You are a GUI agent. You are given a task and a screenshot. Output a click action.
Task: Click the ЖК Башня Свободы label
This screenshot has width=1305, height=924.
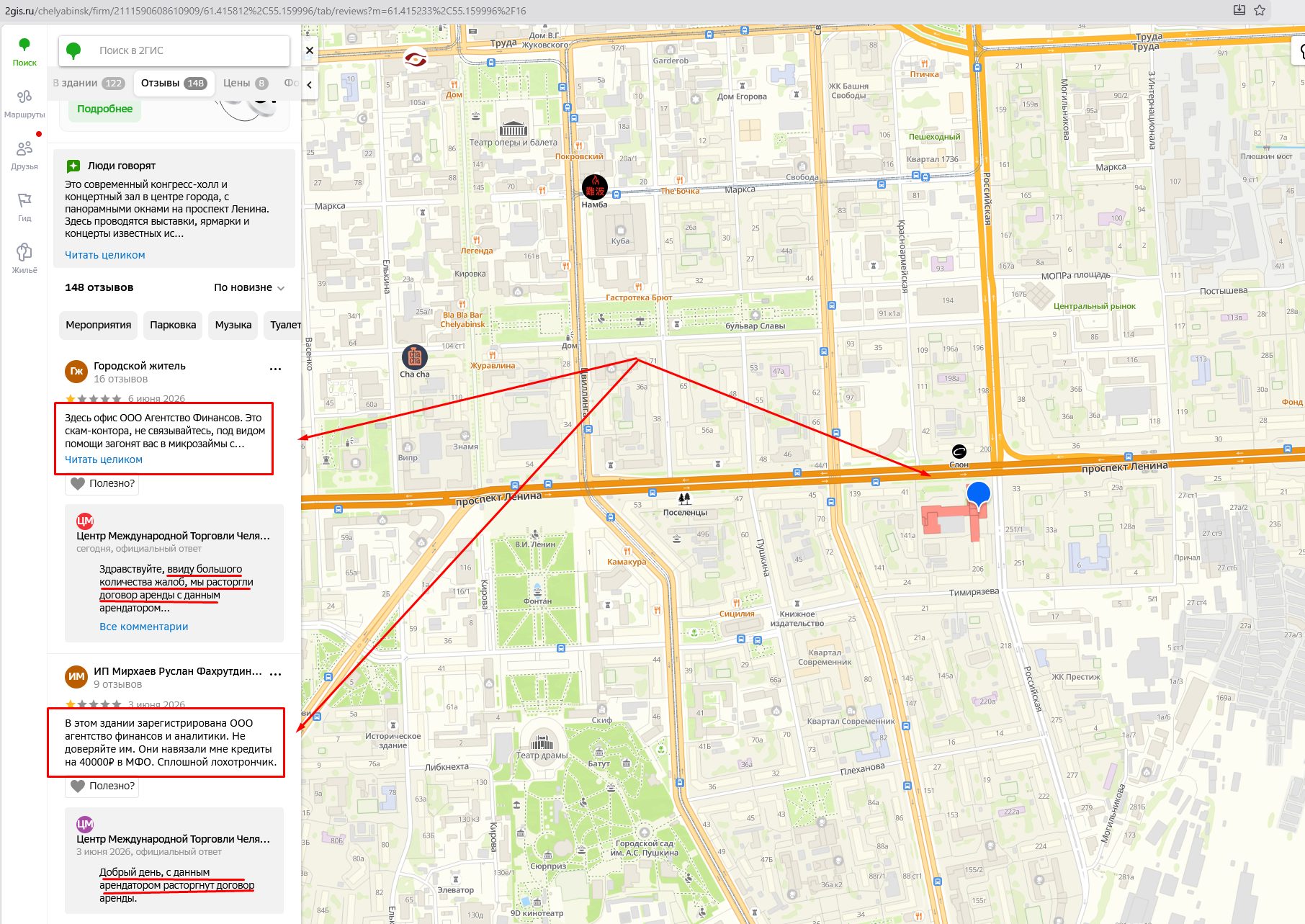(848, 91)
